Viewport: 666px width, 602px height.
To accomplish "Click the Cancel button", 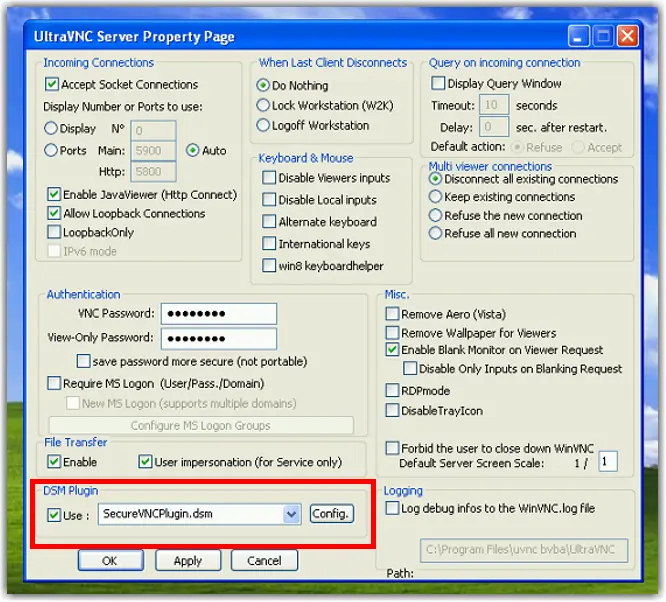I will point(264,561).
